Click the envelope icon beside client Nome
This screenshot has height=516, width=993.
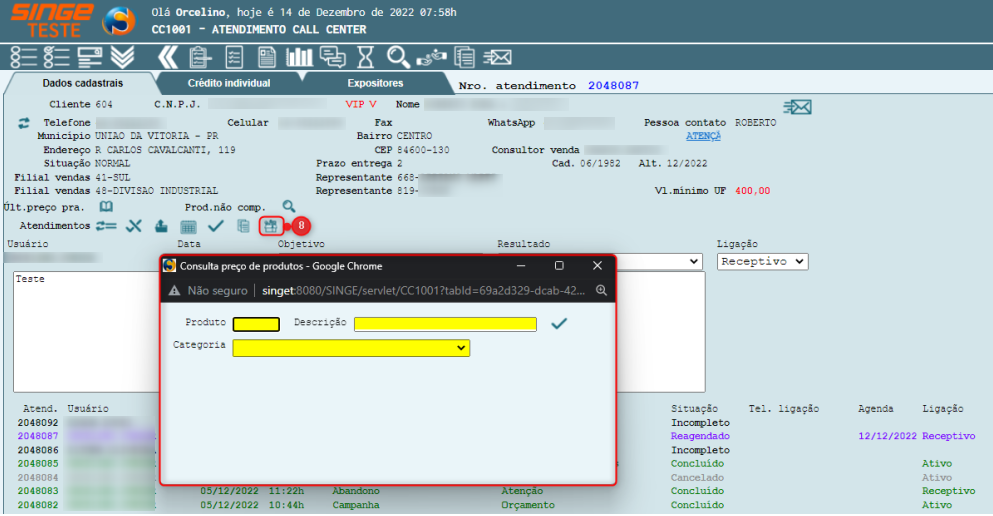797,107
